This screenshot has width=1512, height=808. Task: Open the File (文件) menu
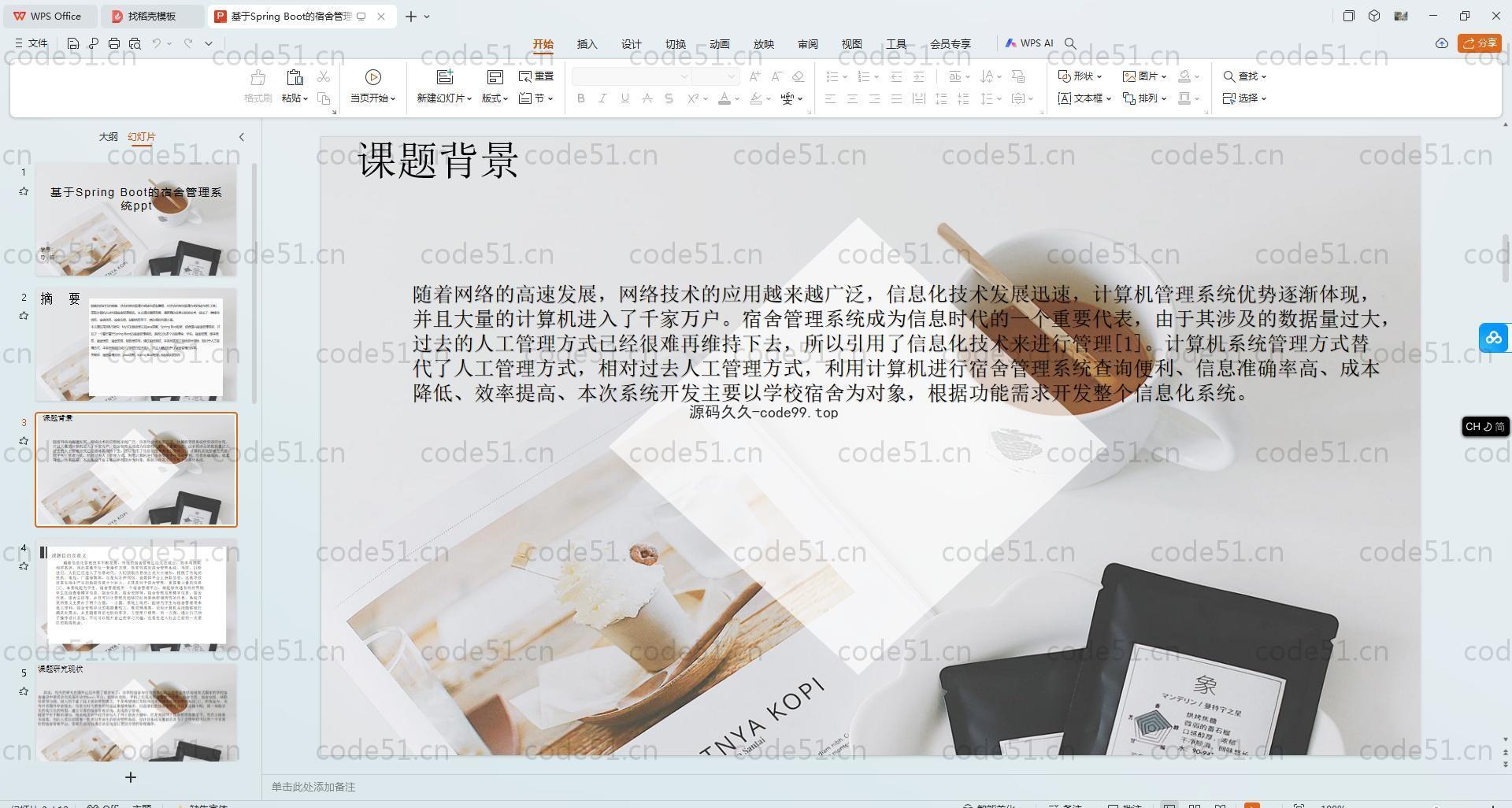[x=31, y=43]
